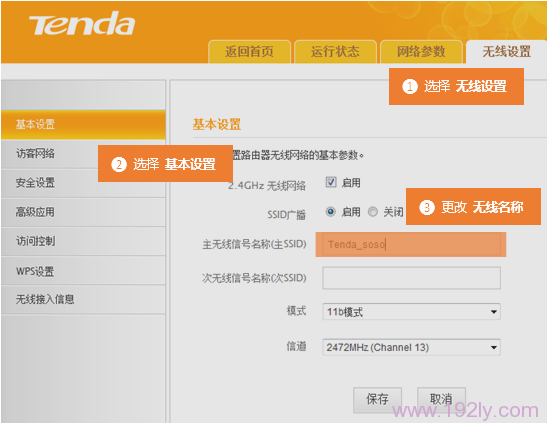Screen dimensions: 548x425
Task: Open the 模式 dropdown showing 11b模式
Action: pos(411,312)
